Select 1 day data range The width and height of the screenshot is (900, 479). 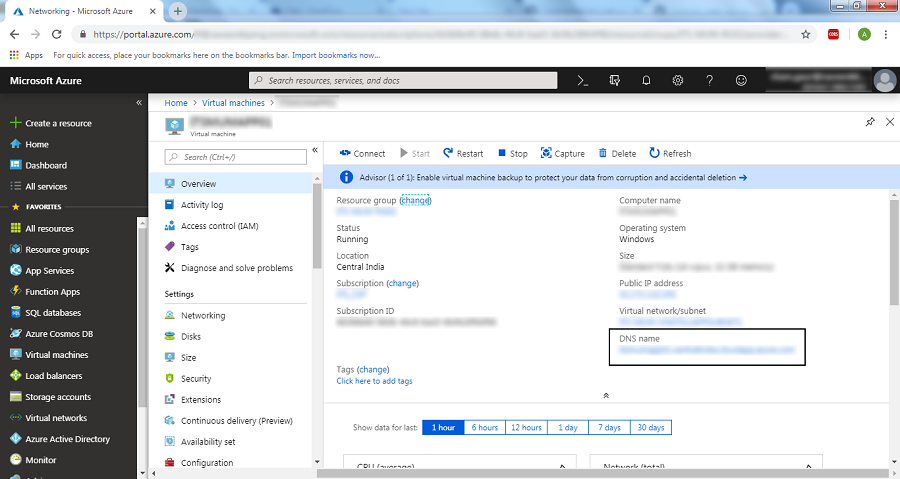click(568, 427)
